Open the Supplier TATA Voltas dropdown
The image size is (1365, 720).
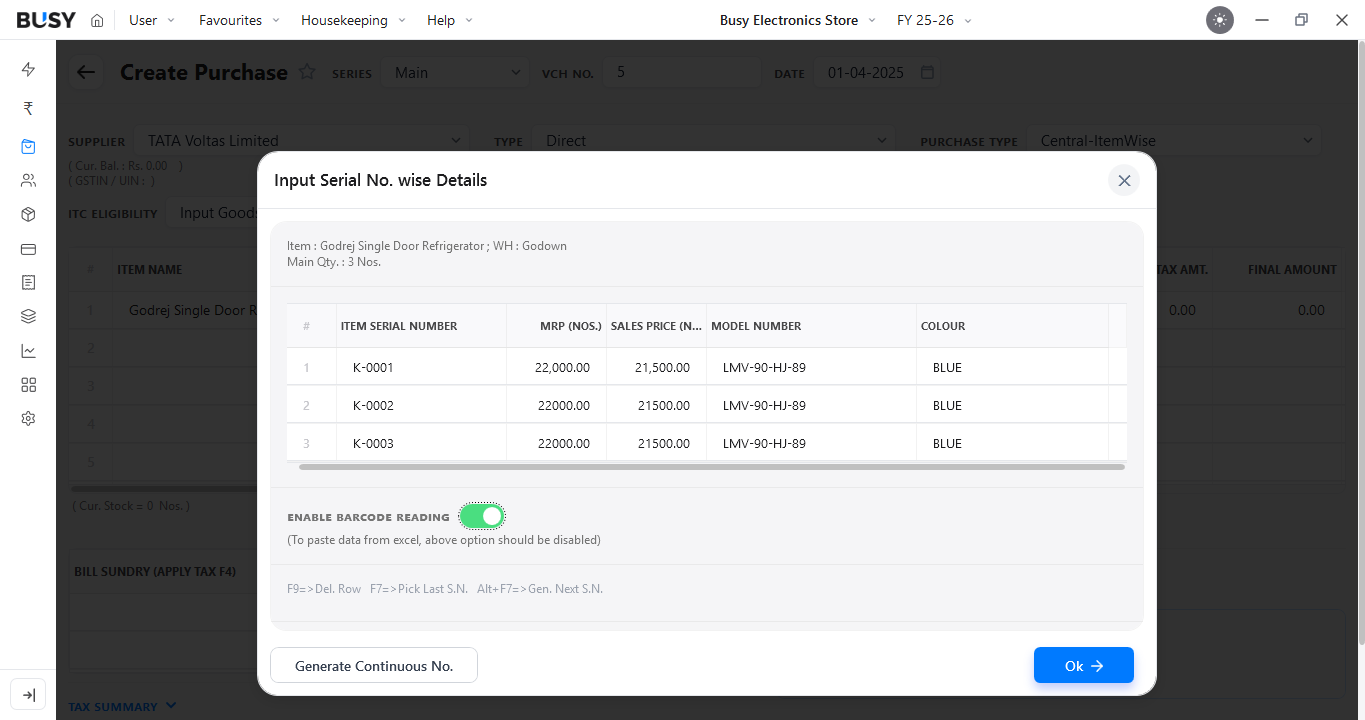pos(302,141)
